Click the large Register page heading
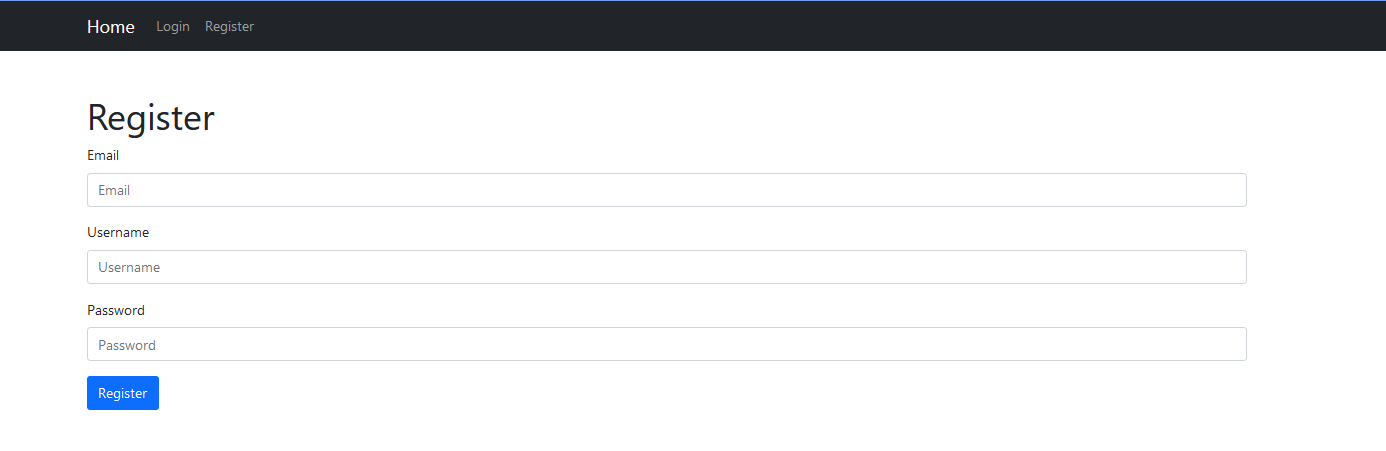1386x451 pixels. [x=151, y=118]
